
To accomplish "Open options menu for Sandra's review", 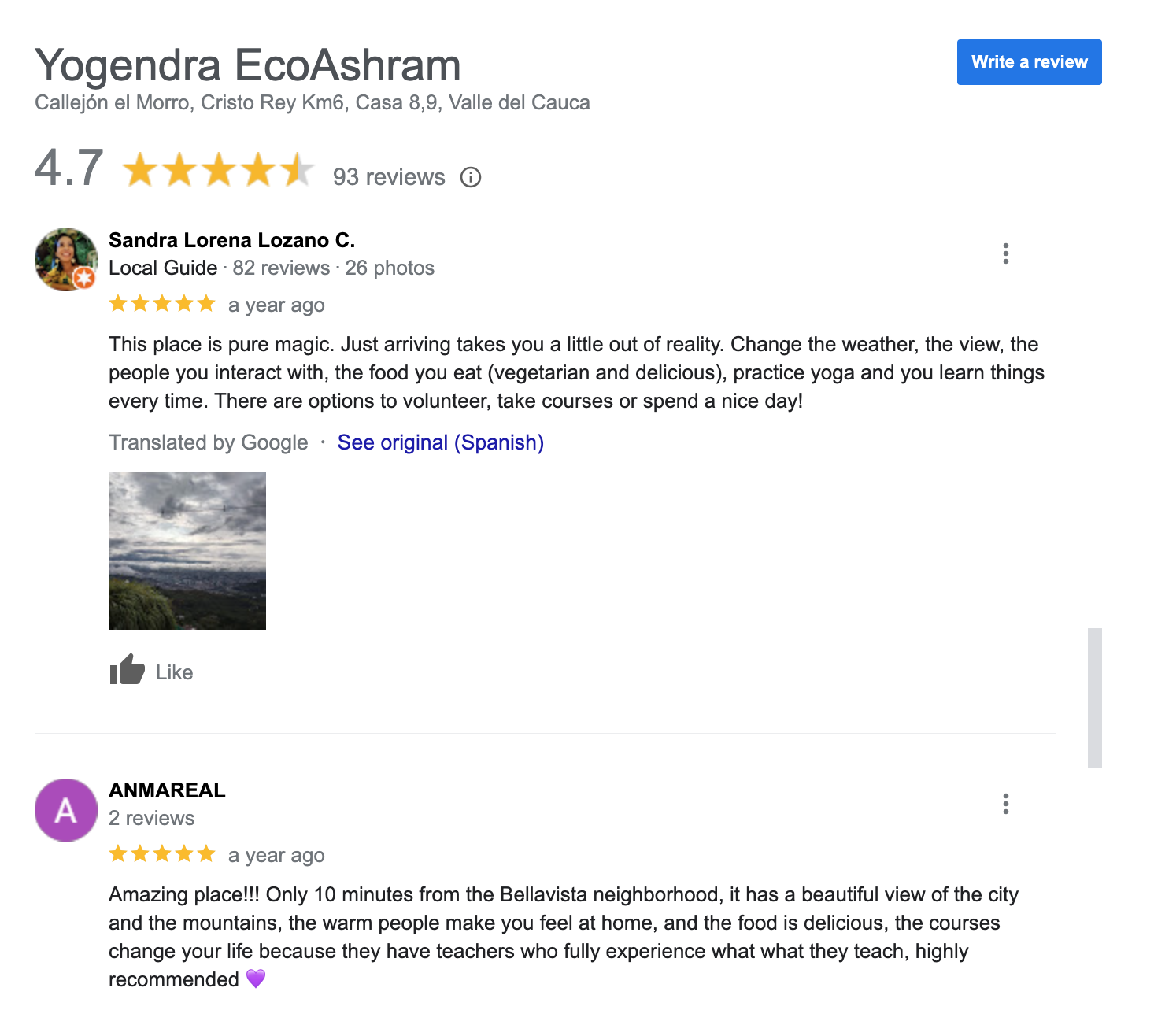I will click(x=1005, y=253).
